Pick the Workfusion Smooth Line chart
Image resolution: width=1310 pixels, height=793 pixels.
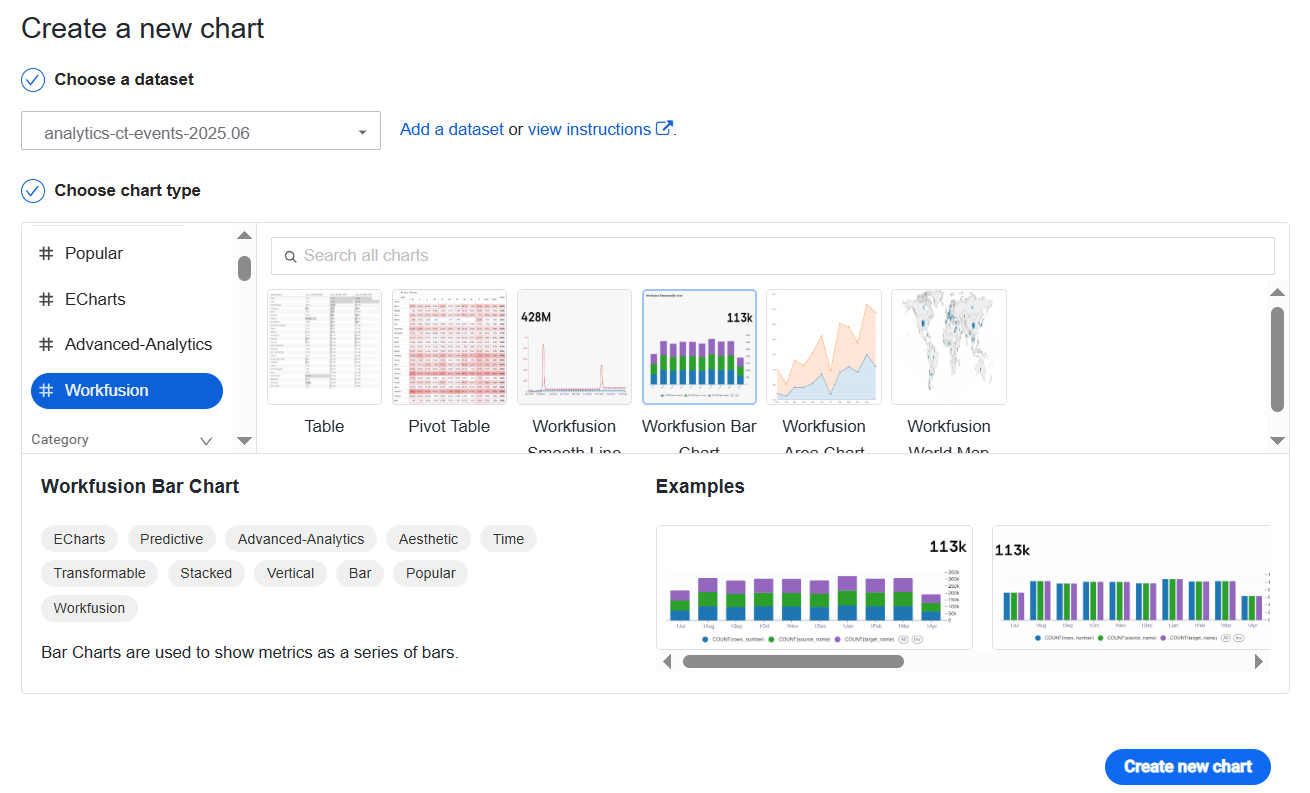coord(574,347)
